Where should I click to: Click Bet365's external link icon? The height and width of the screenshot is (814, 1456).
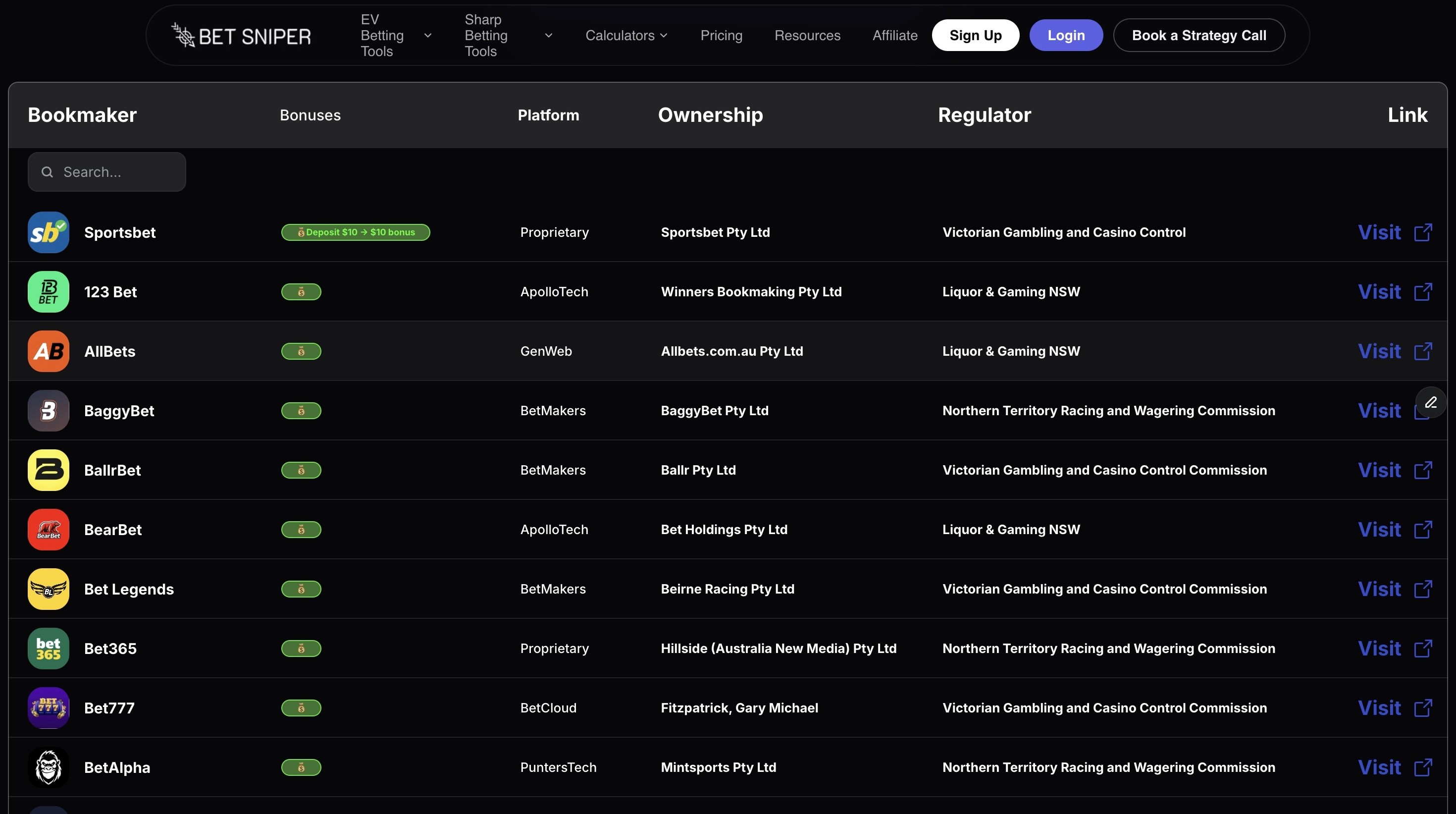1423,649
